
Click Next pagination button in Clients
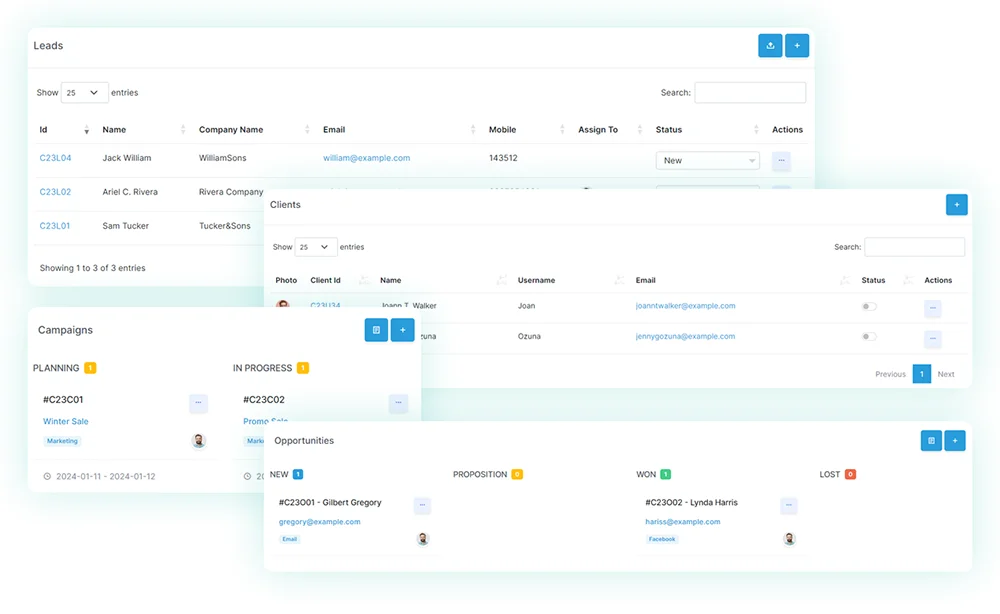coord(946,374)
